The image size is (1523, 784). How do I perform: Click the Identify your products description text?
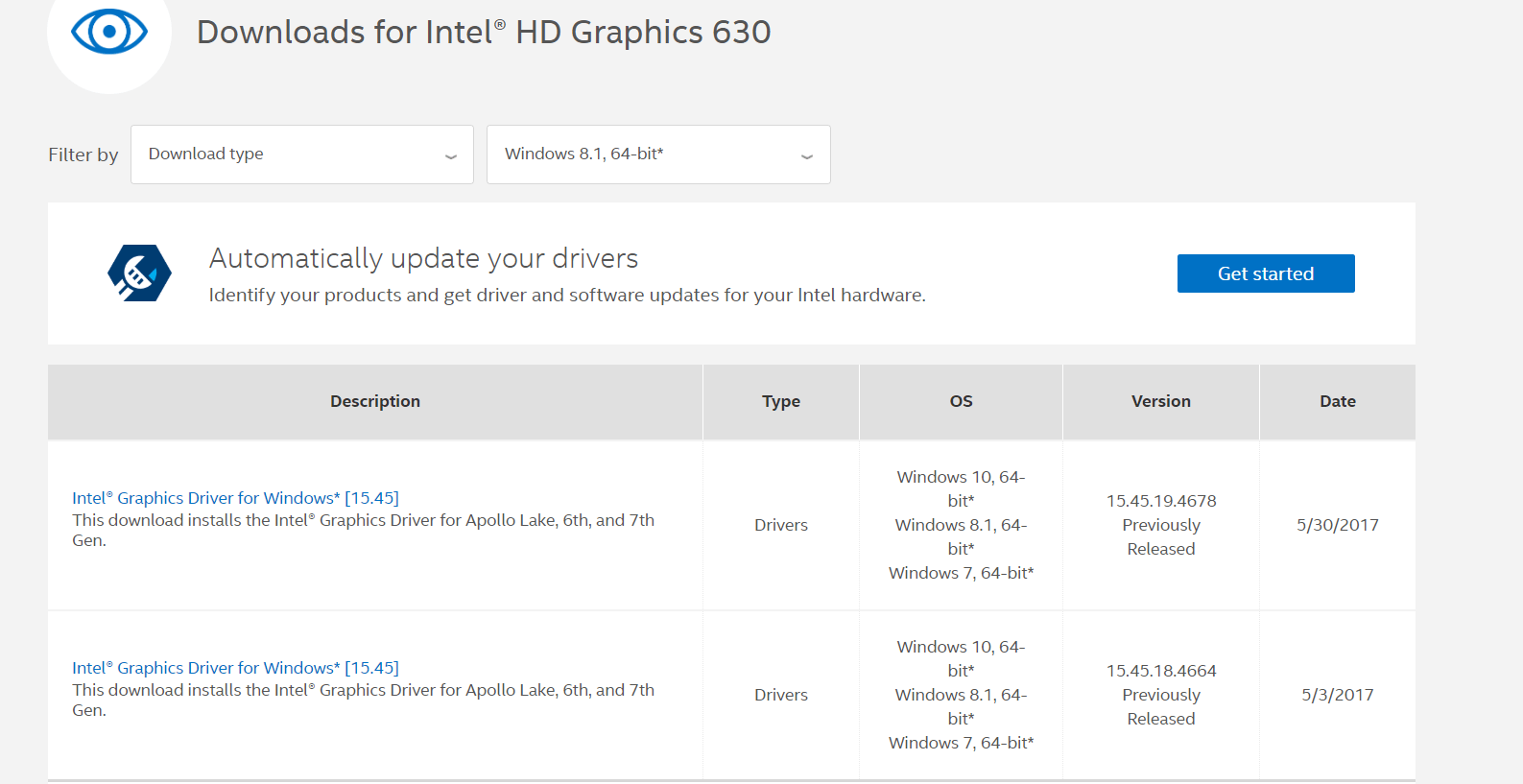(567, 296)
